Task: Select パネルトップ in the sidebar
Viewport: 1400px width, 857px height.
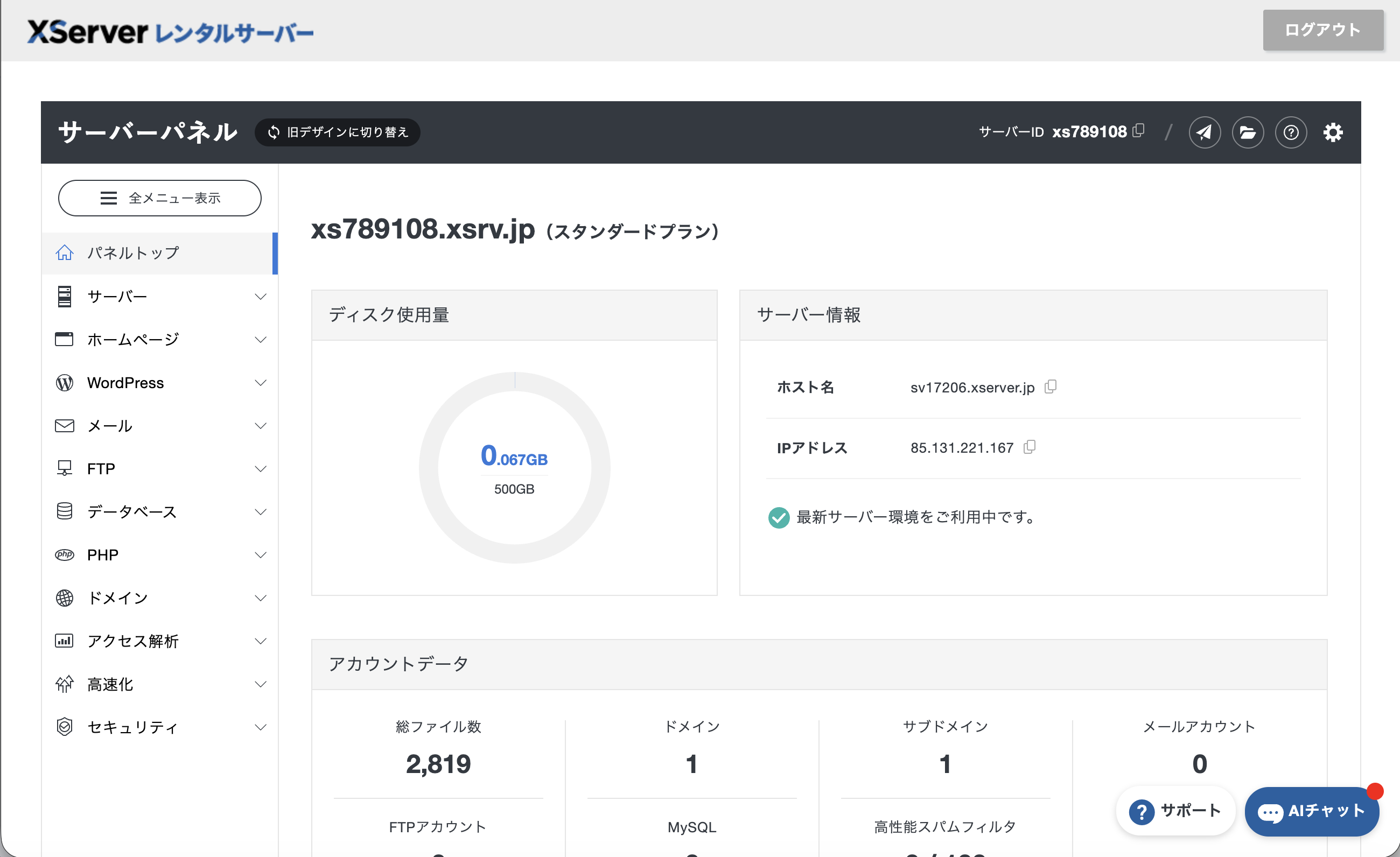Action: point(160,254)
